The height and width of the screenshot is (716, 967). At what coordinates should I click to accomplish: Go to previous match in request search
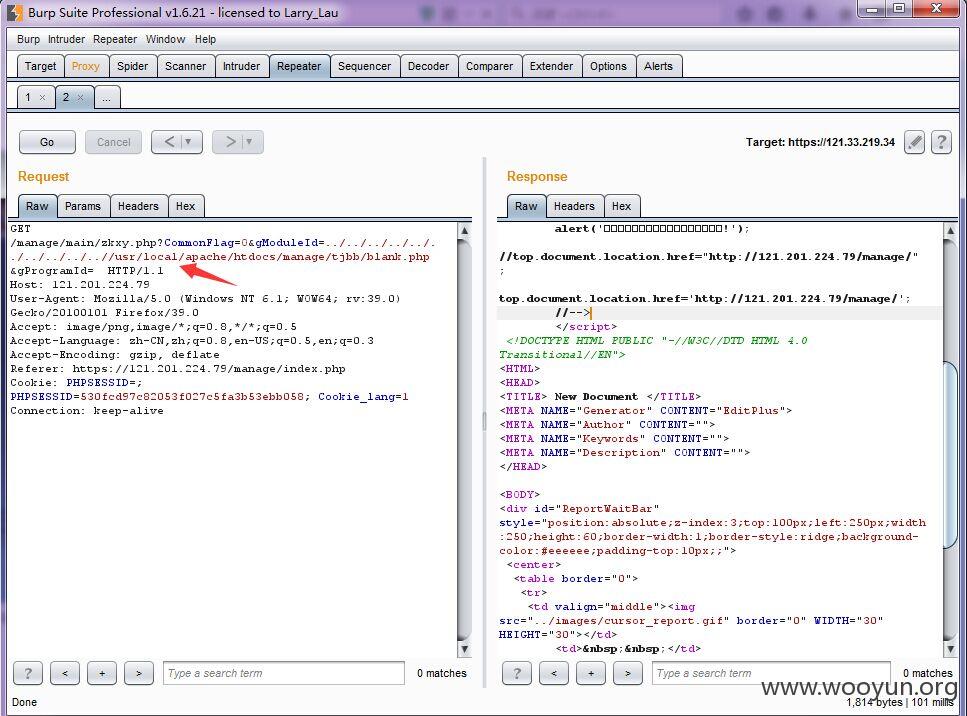click(x=65, y=673)
